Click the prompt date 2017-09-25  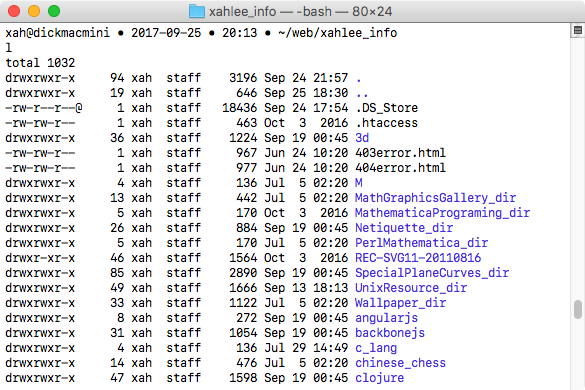166,33
